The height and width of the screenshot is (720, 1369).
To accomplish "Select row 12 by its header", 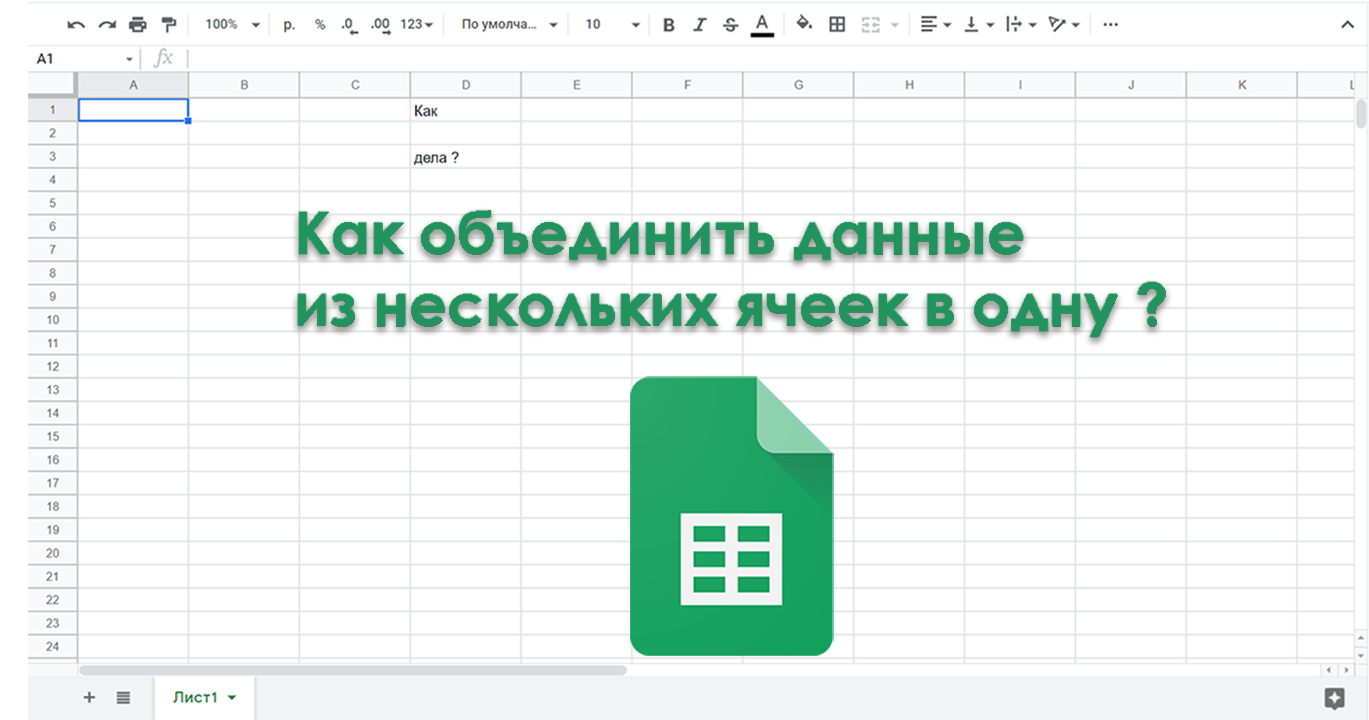I will pyautogui.click(x=53, y=367).
